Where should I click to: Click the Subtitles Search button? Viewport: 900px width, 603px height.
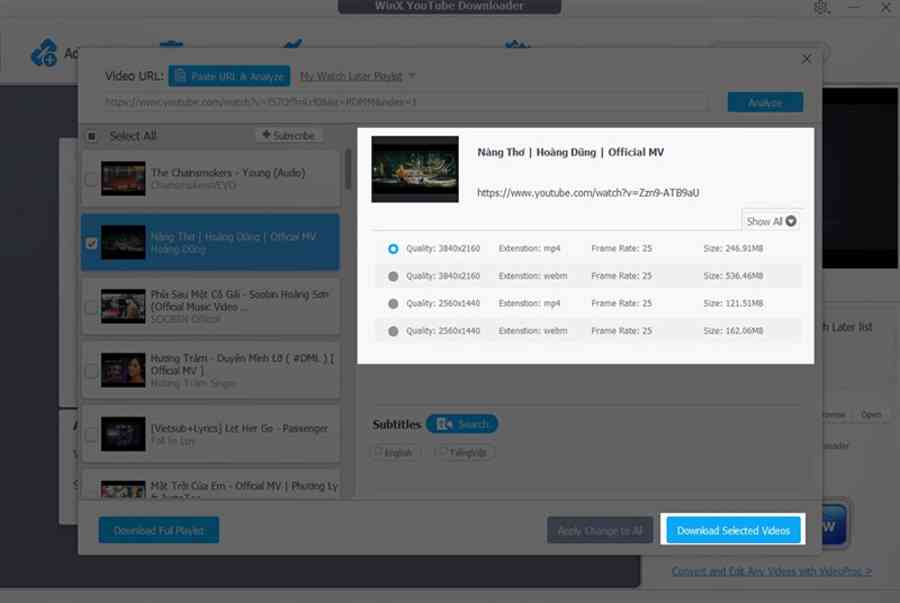coord(462,424)
